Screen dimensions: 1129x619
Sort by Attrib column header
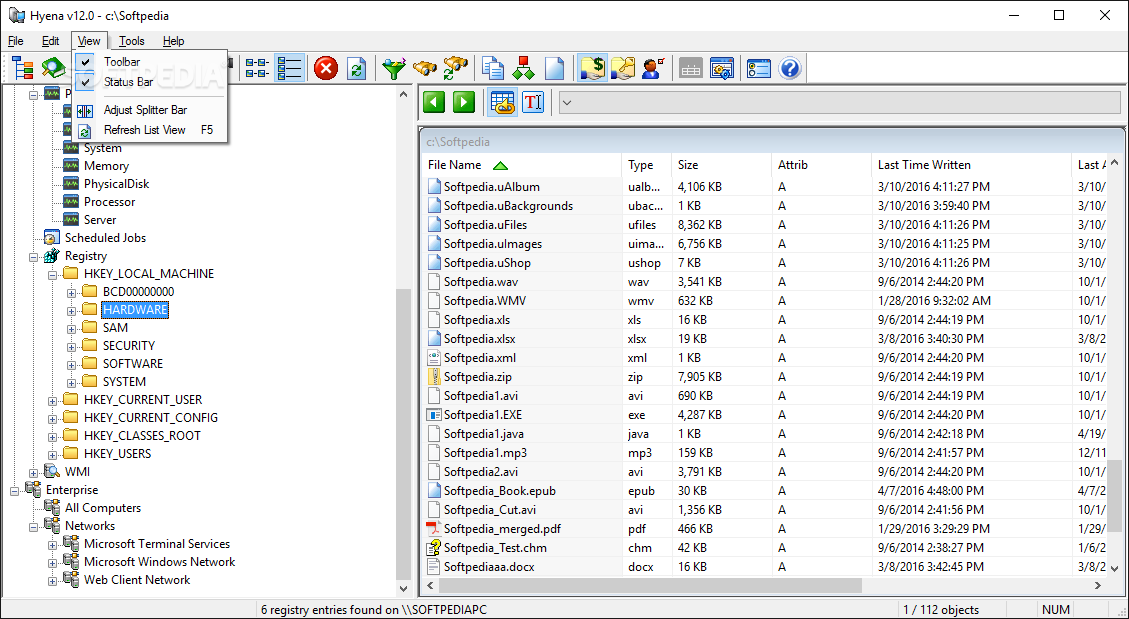tap(822, 165)
